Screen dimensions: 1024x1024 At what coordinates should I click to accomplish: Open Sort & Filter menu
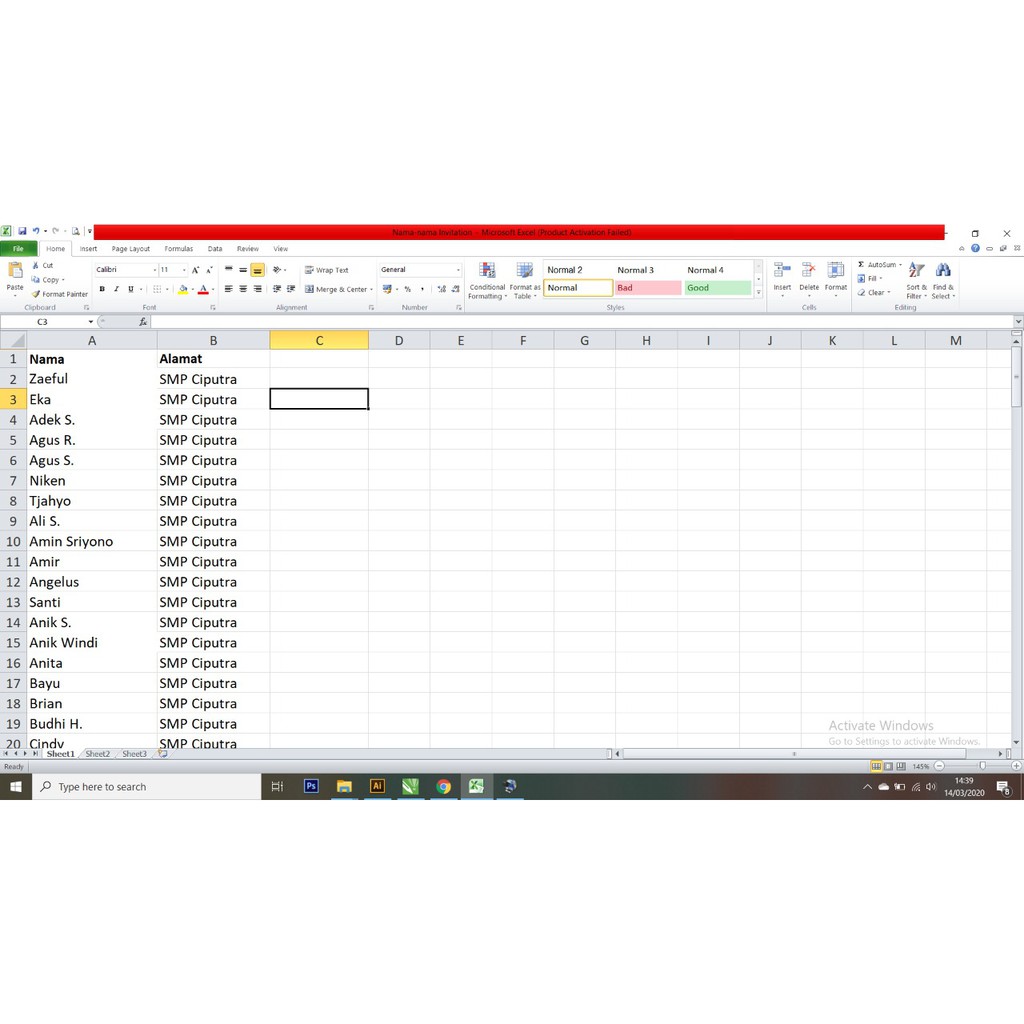click(x=916, y=281)
